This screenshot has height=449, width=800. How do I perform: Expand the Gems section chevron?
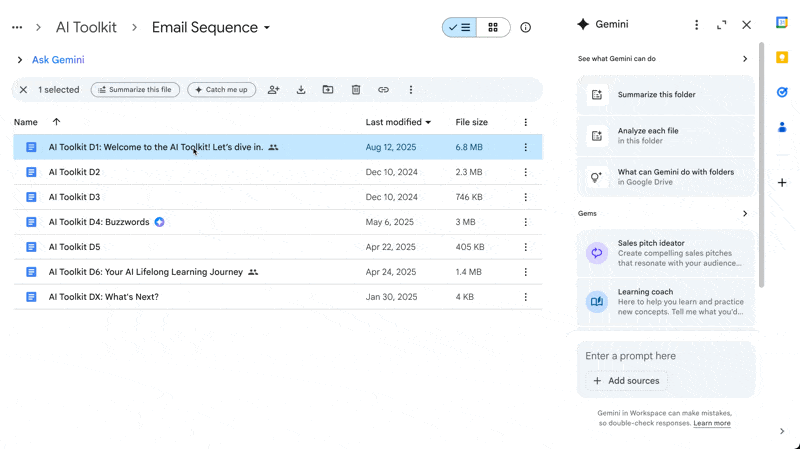click(745, 213)
